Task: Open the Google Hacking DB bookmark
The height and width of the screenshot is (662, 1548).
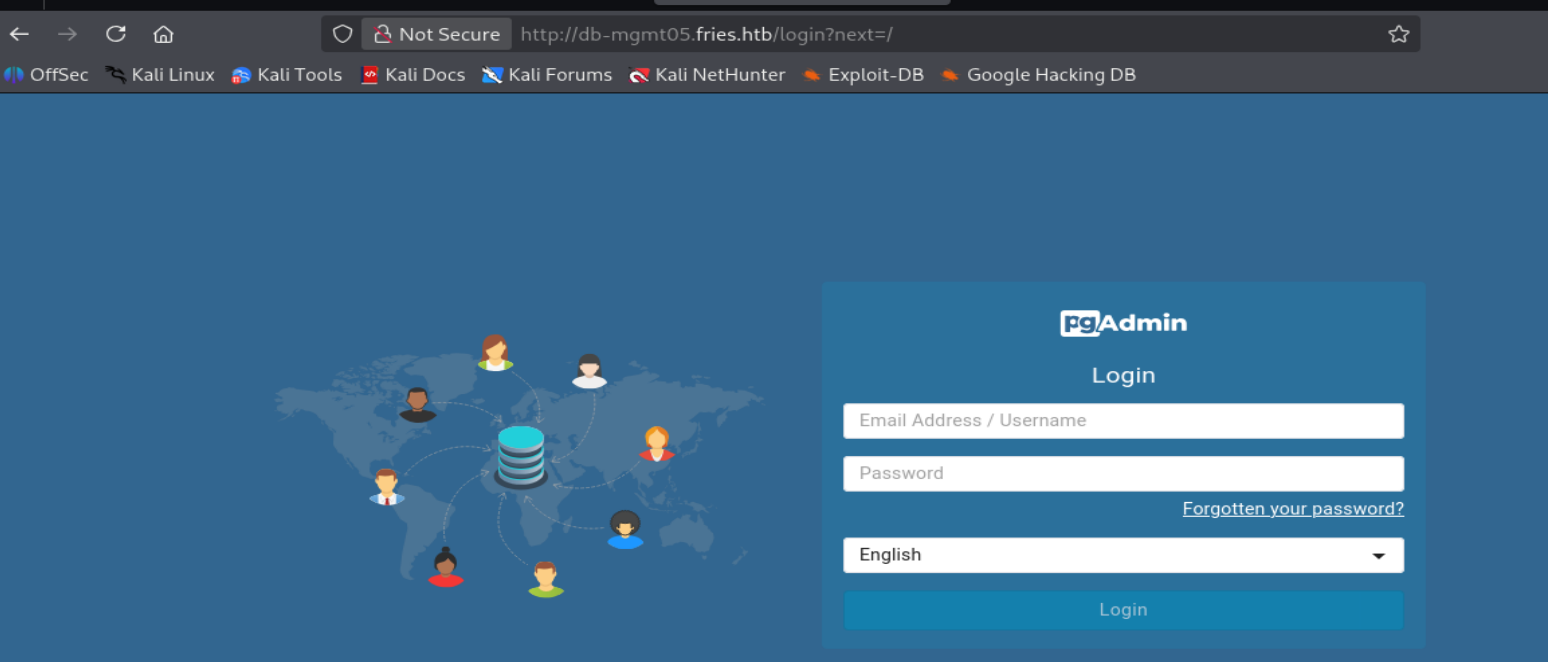Action: tap(1038, 75)
